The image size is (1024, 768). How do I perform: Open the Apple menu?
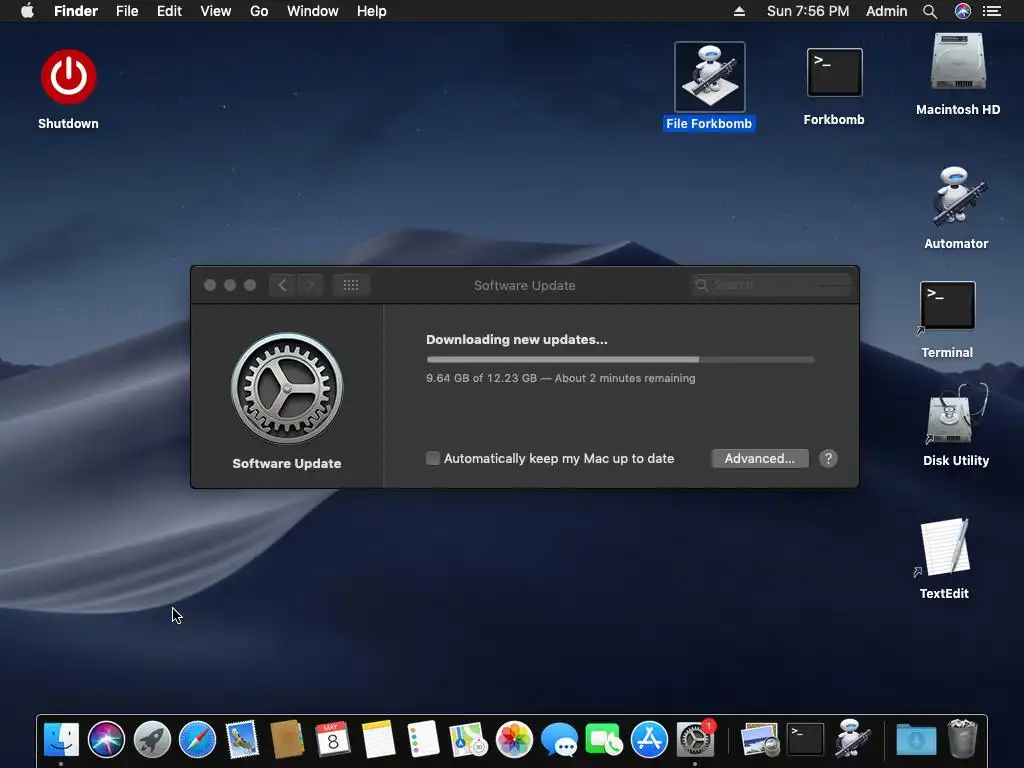tap(27, 11)
